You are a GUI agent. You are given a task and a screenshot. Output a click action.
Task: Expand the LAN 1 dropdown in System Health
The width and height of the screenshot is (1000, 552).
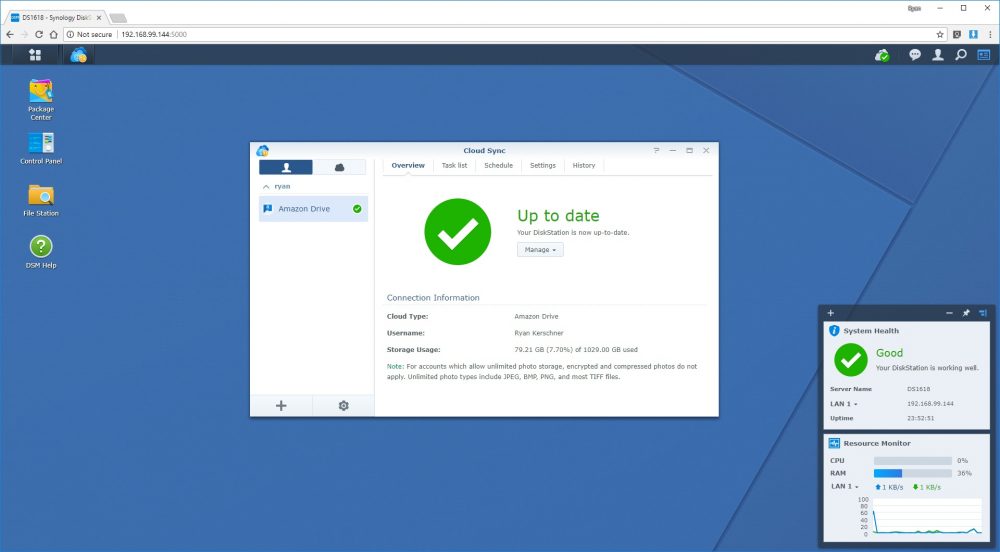click(844, 404)
